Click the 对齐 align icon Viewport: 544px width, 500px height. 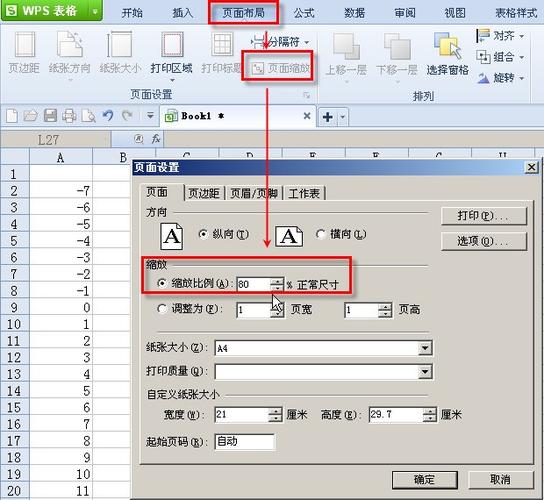point(483,36)
